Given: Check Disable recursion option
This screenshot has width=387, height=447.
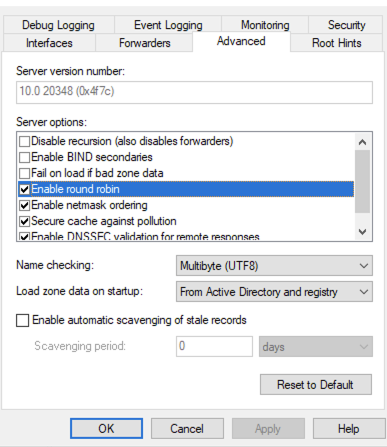Looking at the screenshot, I should 24,141.
